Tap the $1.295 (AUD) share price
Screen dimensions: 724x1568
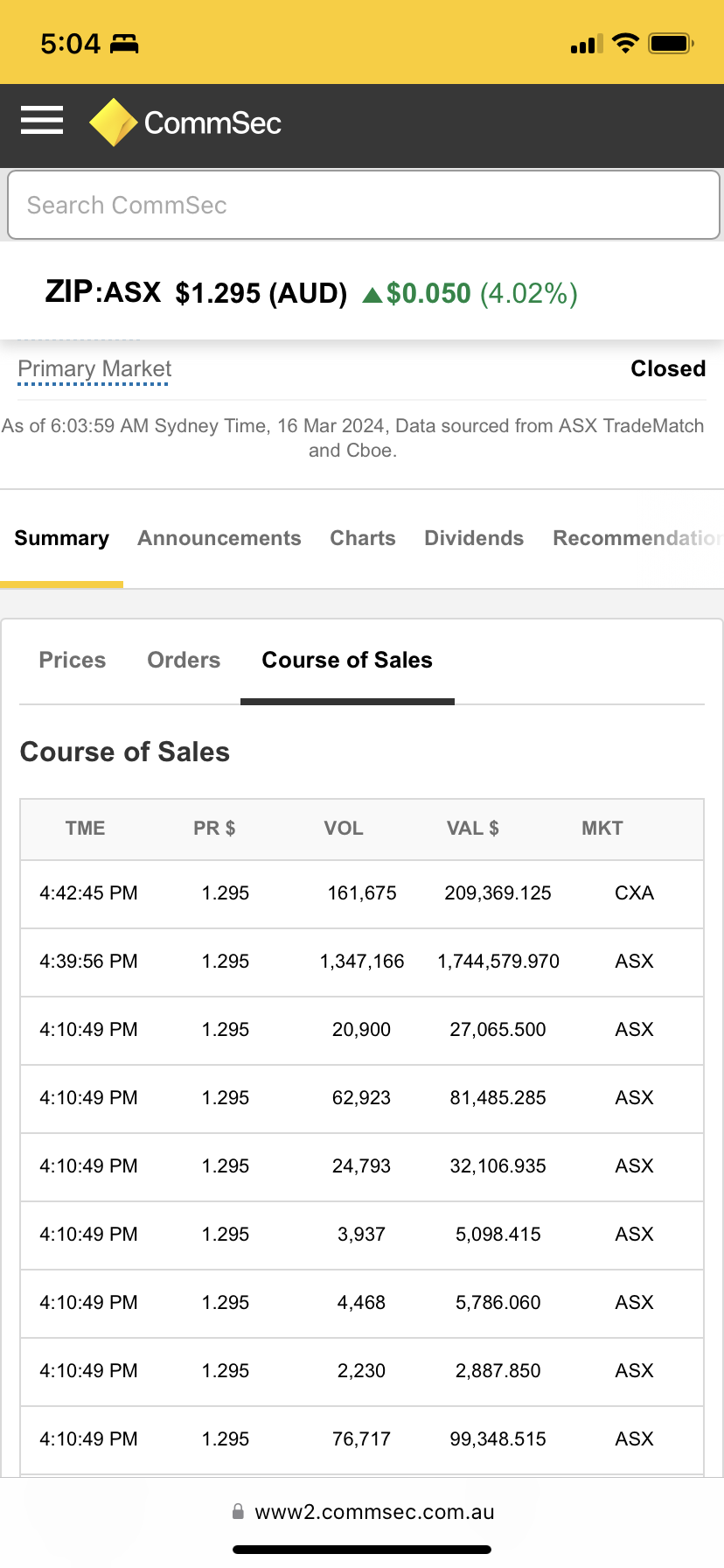point(261,293)
